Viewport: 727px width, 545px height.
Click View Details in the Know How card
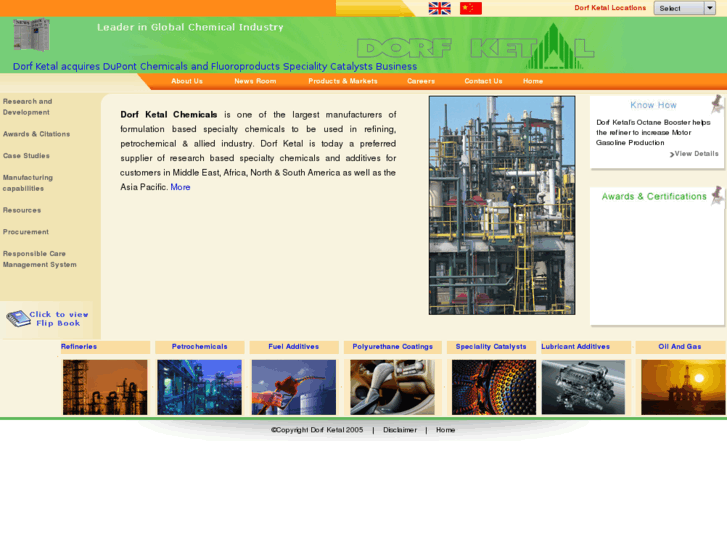[x=694, y=154]
